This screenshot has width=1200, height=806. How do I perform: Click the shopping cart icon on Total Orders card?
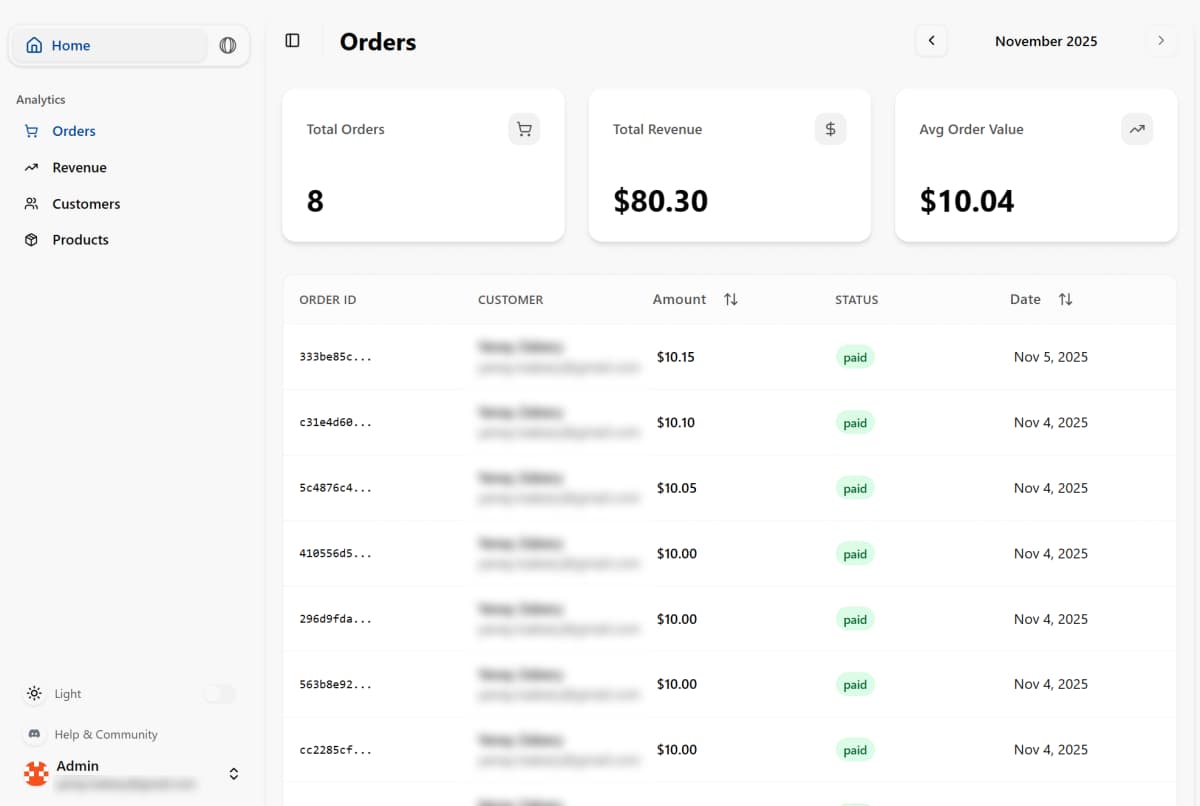524,128
